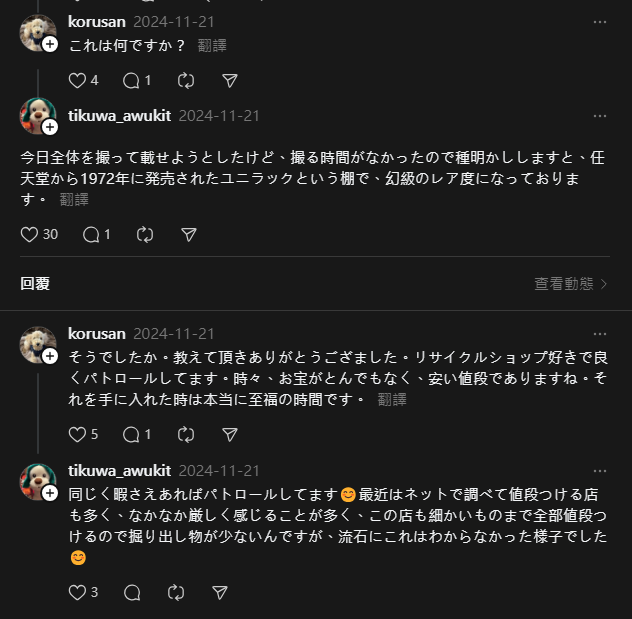Open more options on tikuwa_awukit's first post
Screen dimensions: 632x619
tap(599, 116)
